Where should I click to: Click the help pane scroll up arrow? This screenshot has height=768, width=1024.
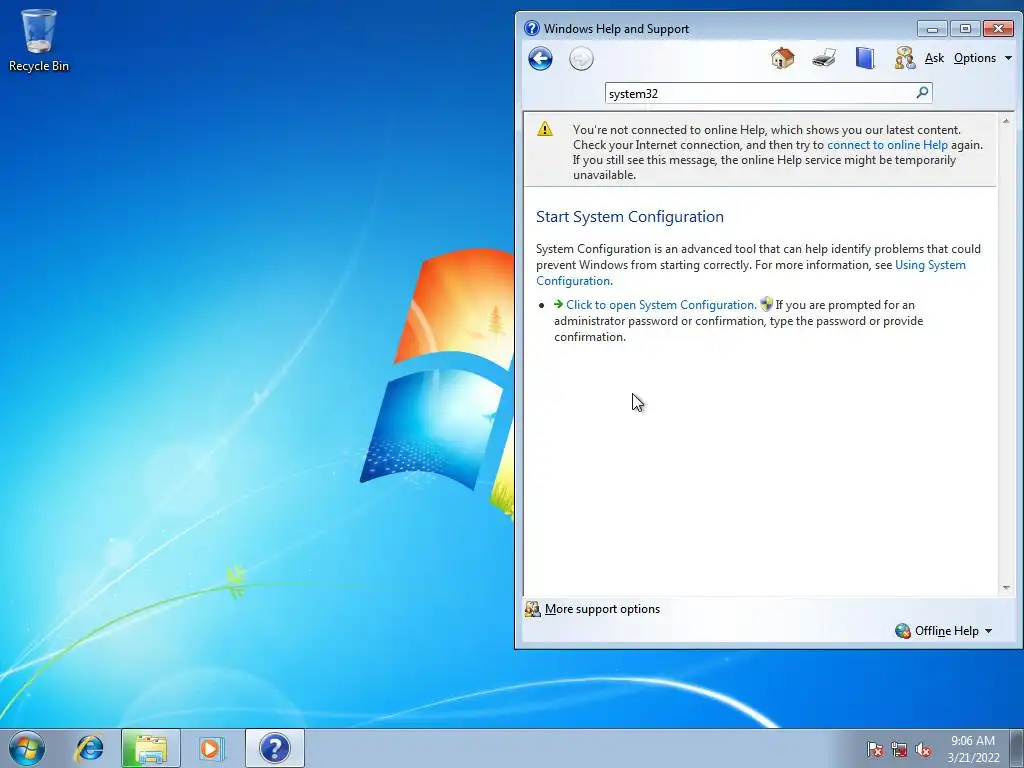click(x=1006, y=121)
